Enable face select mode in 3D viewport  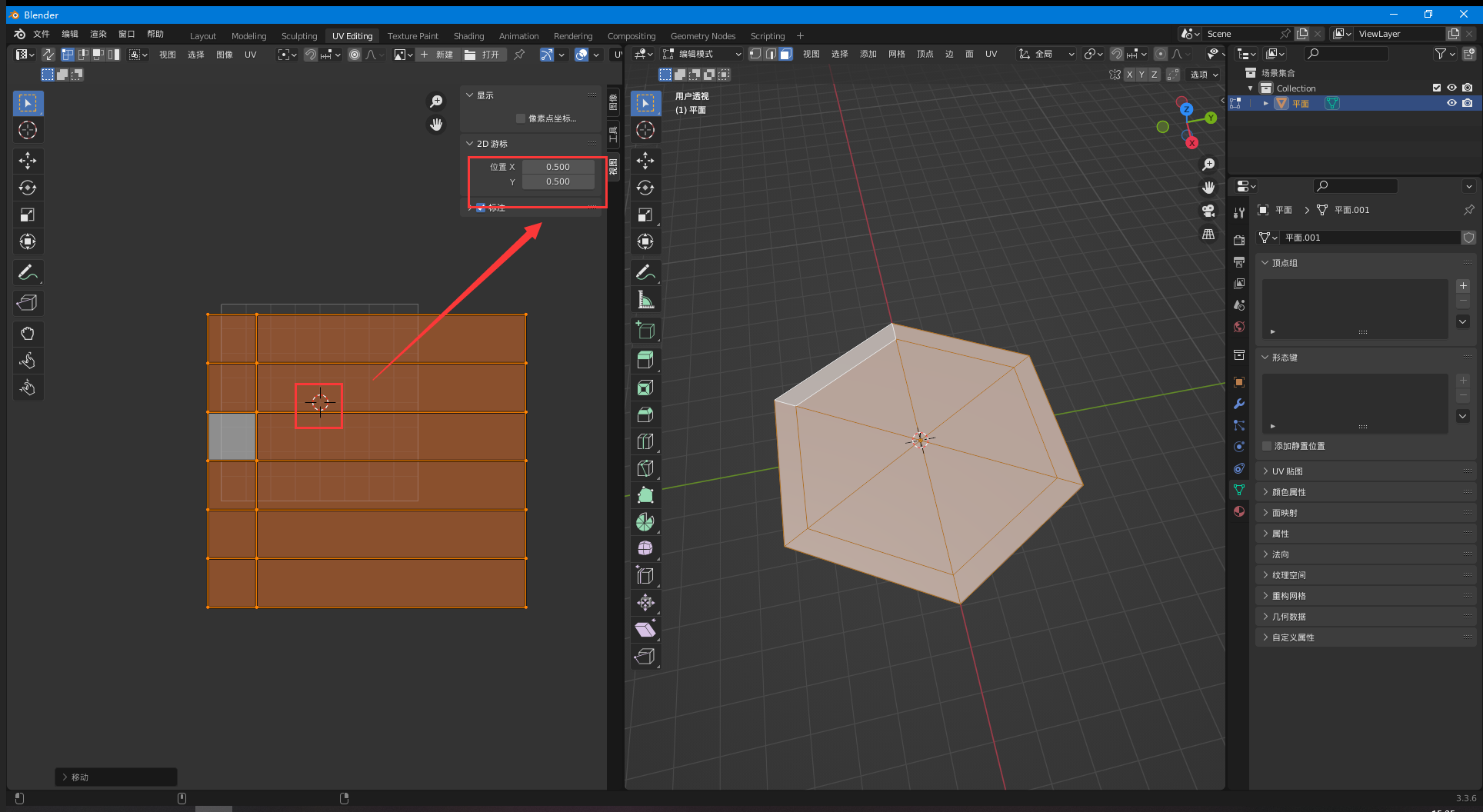click(785, 54)
